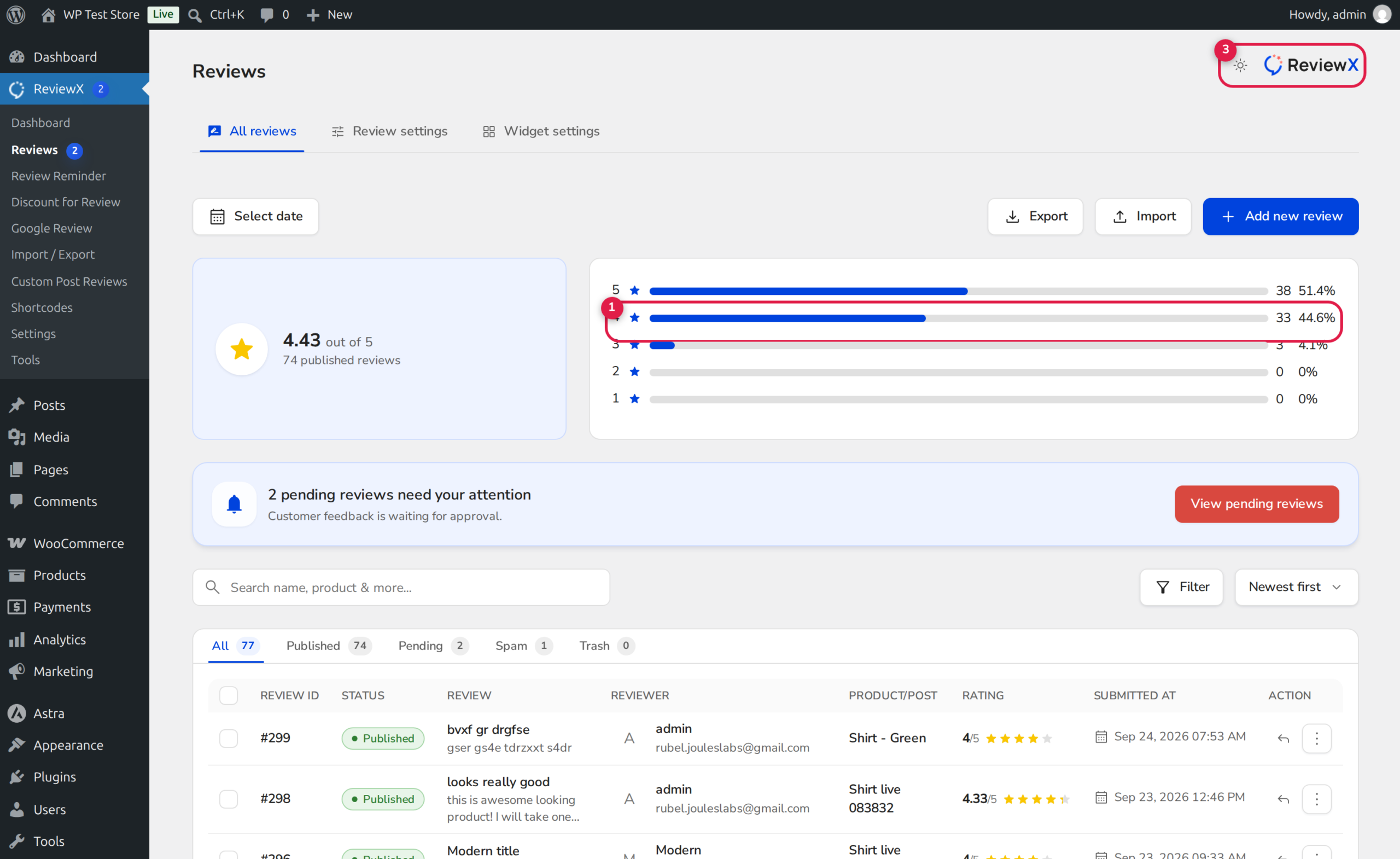Image resolution: width=1400 pixels, height=859 pixels.
Task: Show the Spam reviews tab
Action: pos(523,646)
